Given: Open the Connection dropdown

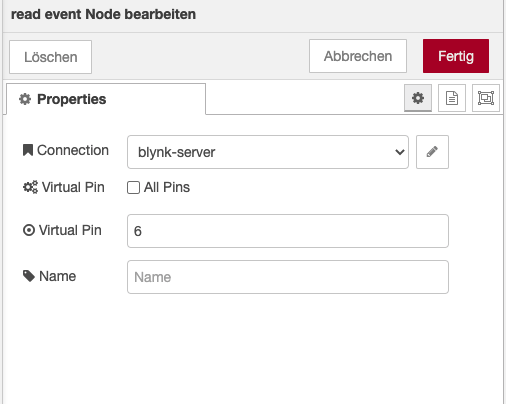Looking at the screenshot, I should 268,152.
